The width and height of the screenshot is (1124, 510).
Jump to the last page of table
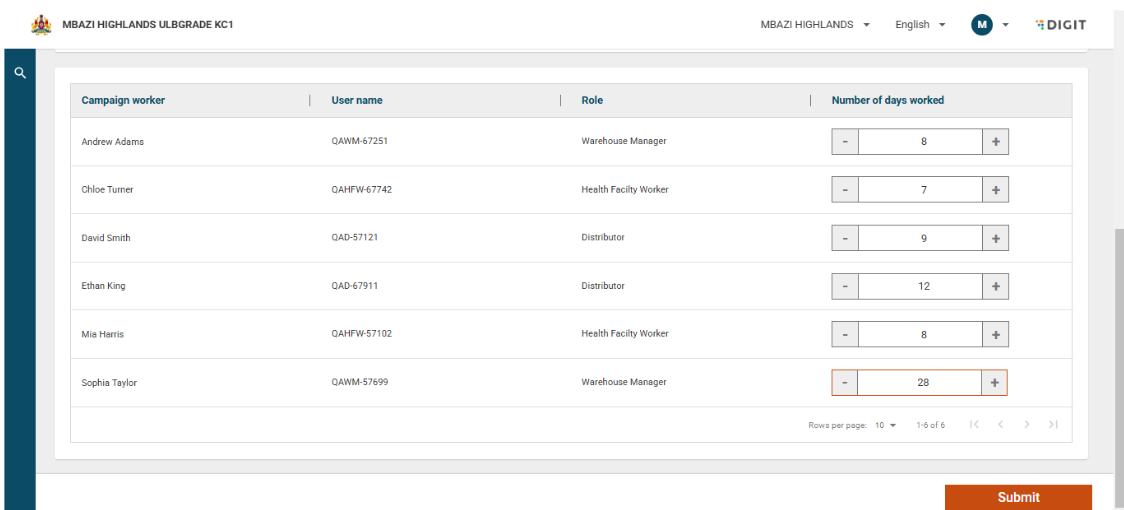(1052, 425)
